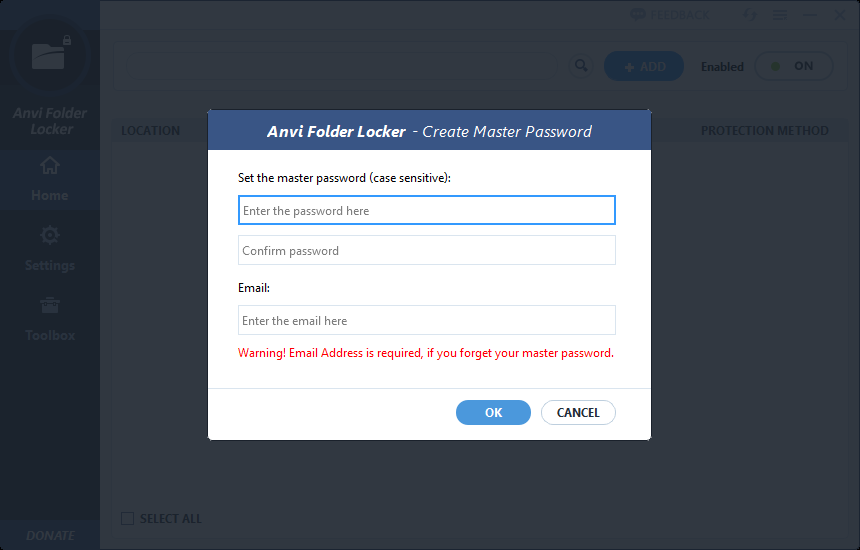Click OK to create master password
This screenshot has width=860, height=550.
coord(493,412)
